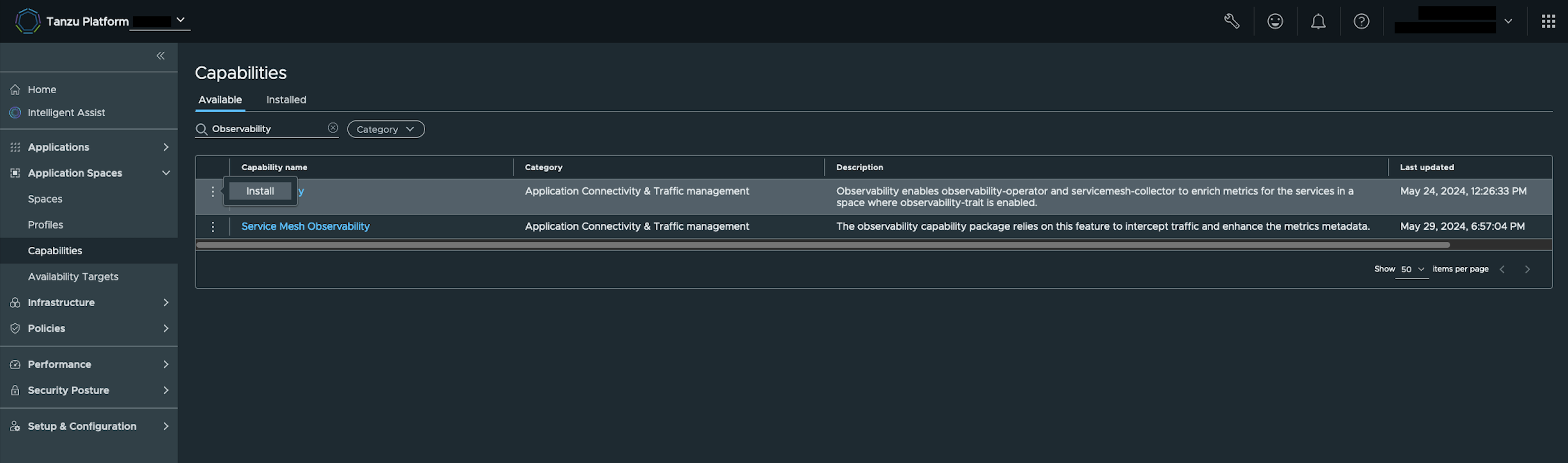This screenshot has height=463, width=1568.
Task: Click the Application Spaces icon in sidebar
Action: 15,173
